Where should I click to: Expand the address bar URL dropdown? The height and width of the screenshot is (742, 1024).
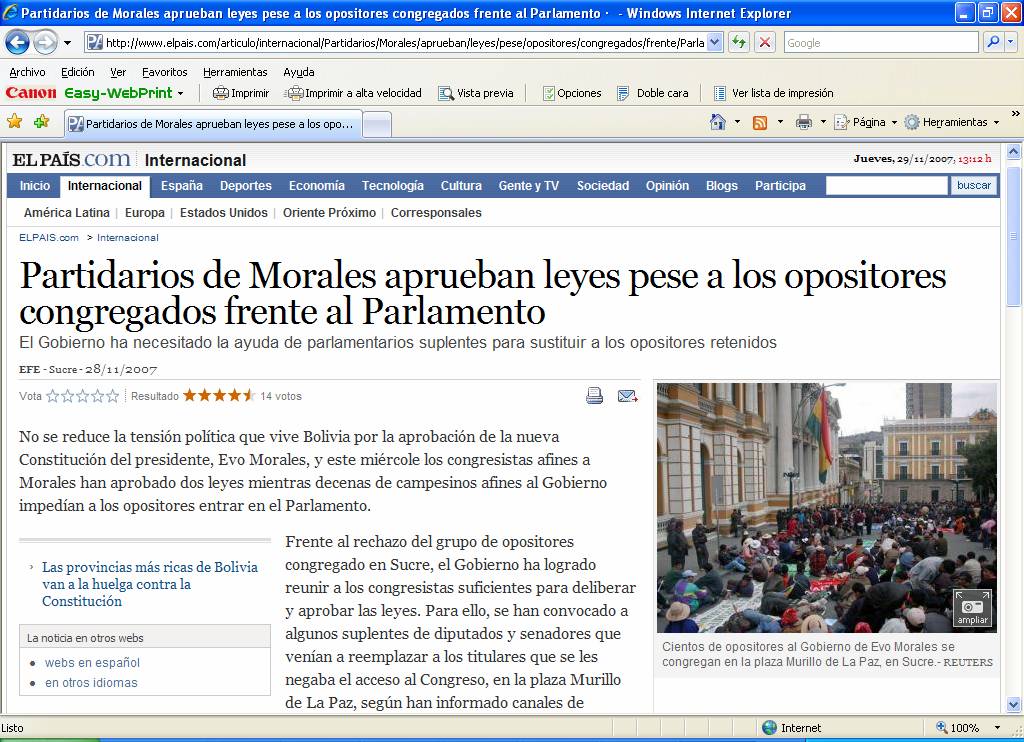(715, 43)
